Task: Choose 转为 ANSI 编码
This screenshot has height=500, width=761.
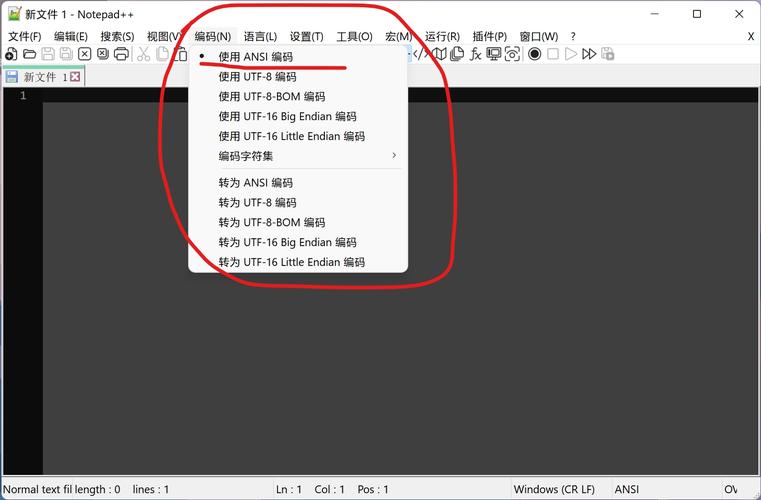Action: point(298,183)
